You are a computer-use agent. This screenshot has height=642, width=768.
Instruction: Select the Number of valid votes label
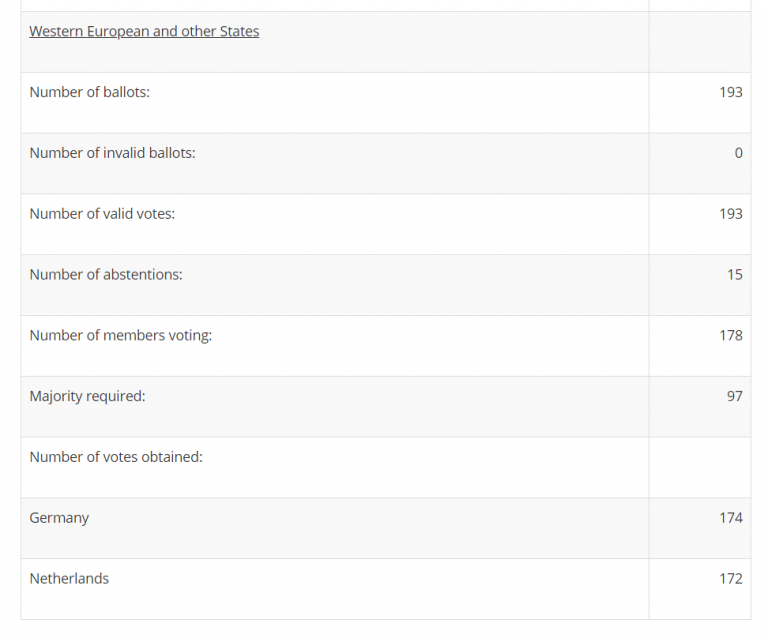click(x=102, y=214)
